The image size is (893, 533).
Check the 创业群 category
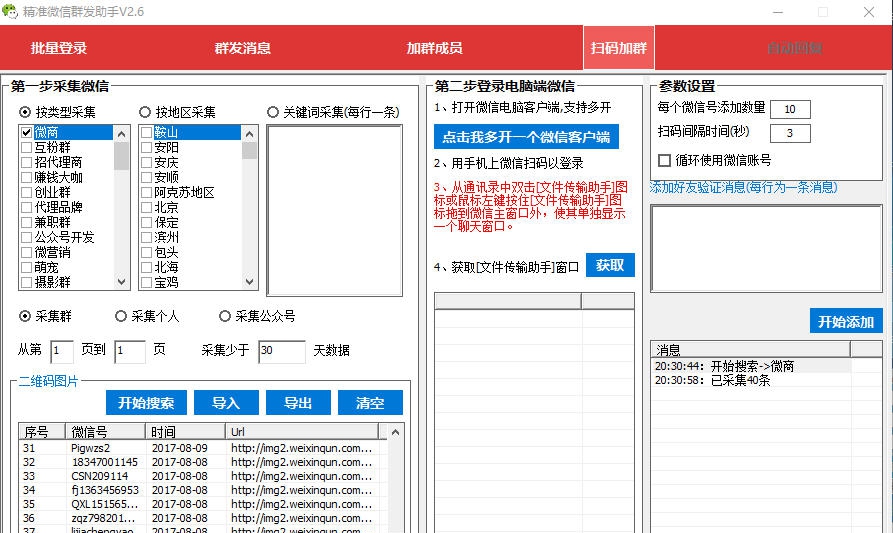(26, 192)
